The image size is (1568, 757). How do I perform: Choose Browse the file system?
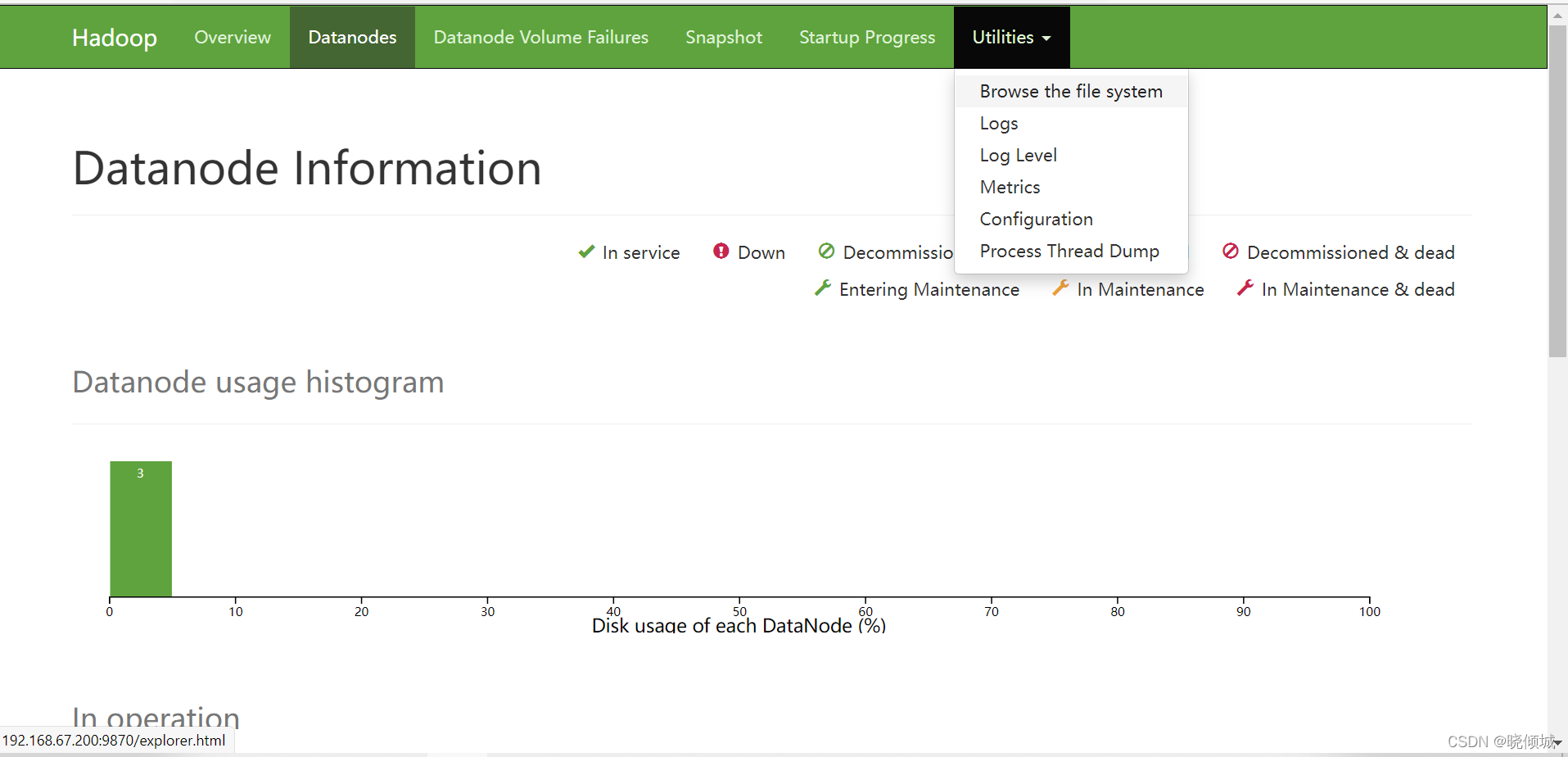[x=1071, y=91]
